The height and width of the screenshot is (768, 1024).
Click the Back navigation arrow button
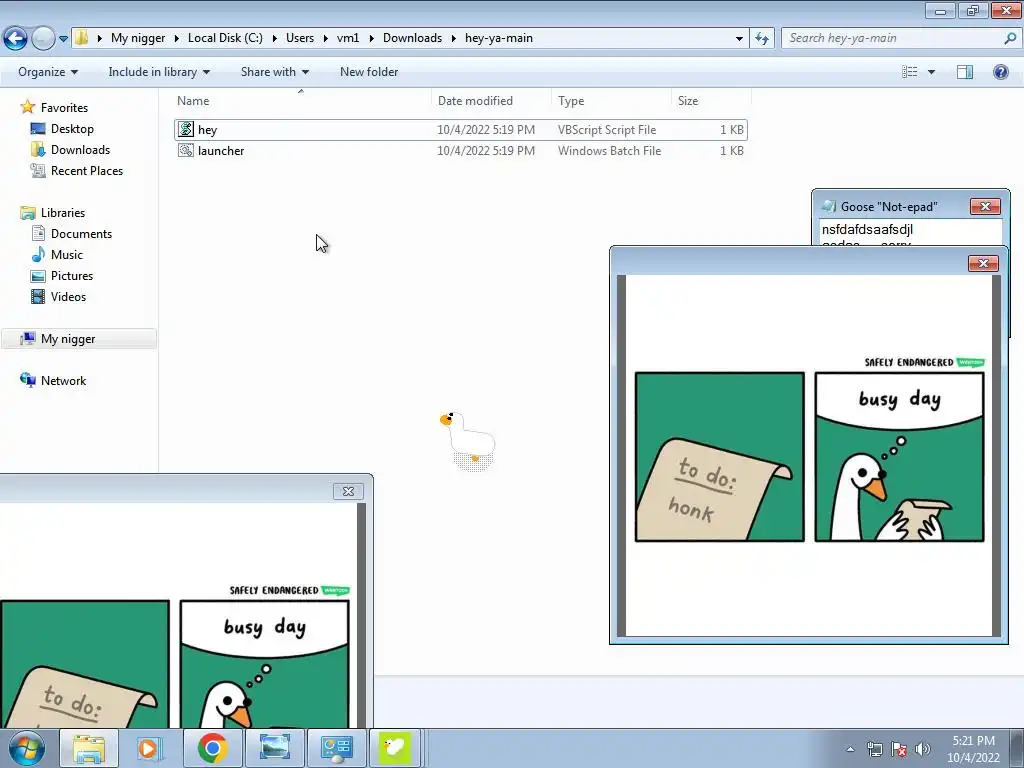click(x=16, y=38)
